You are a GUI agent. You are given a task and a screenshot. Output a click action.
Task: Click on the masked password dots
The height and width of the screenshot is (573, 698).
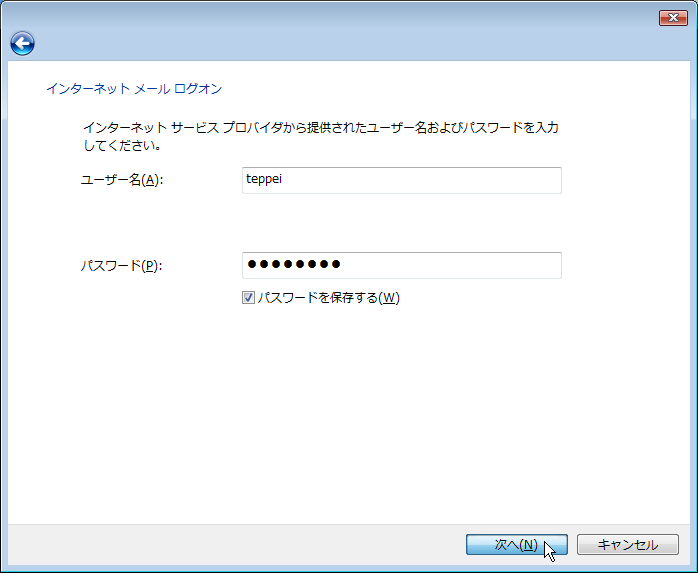[294, 264]
